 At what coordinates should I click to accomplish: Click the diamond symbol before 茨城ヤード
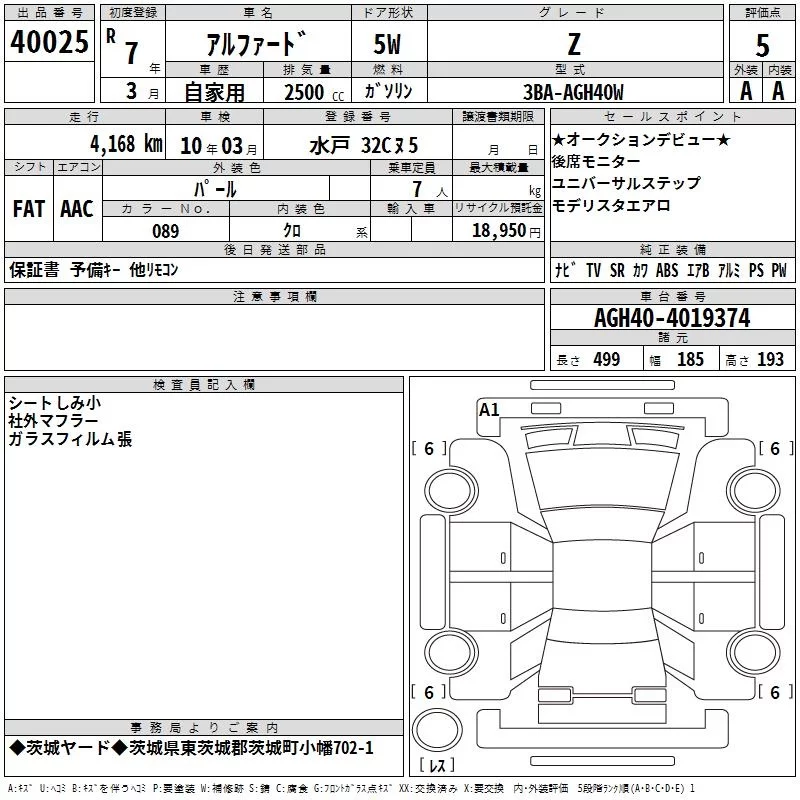point(16,748)
